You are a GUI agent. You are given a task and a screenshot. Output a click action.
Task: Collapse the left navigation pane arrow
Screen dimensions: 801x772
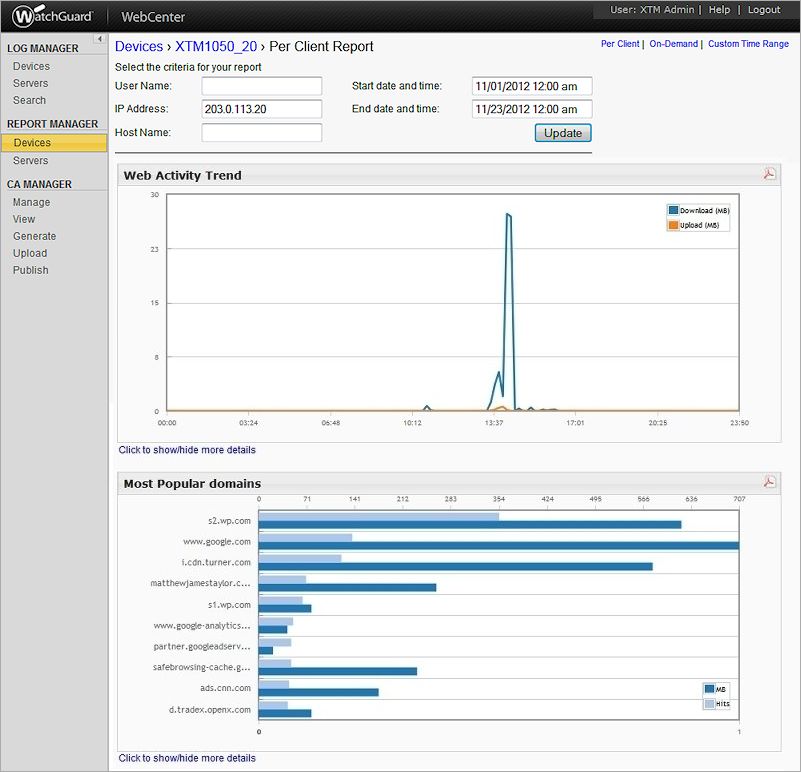pos(100,40)
